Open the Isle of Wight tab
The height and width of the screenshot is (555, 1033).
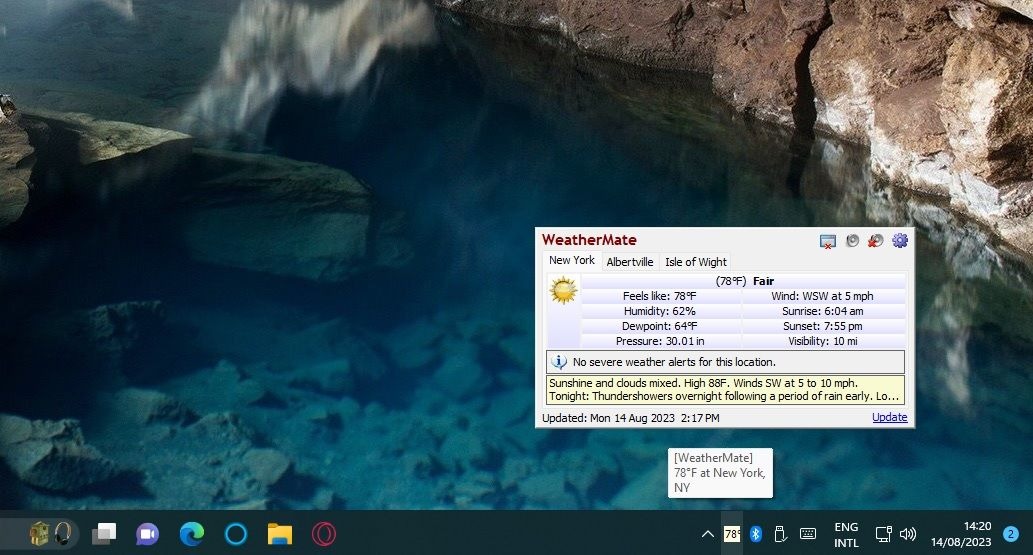pos(696,262)
